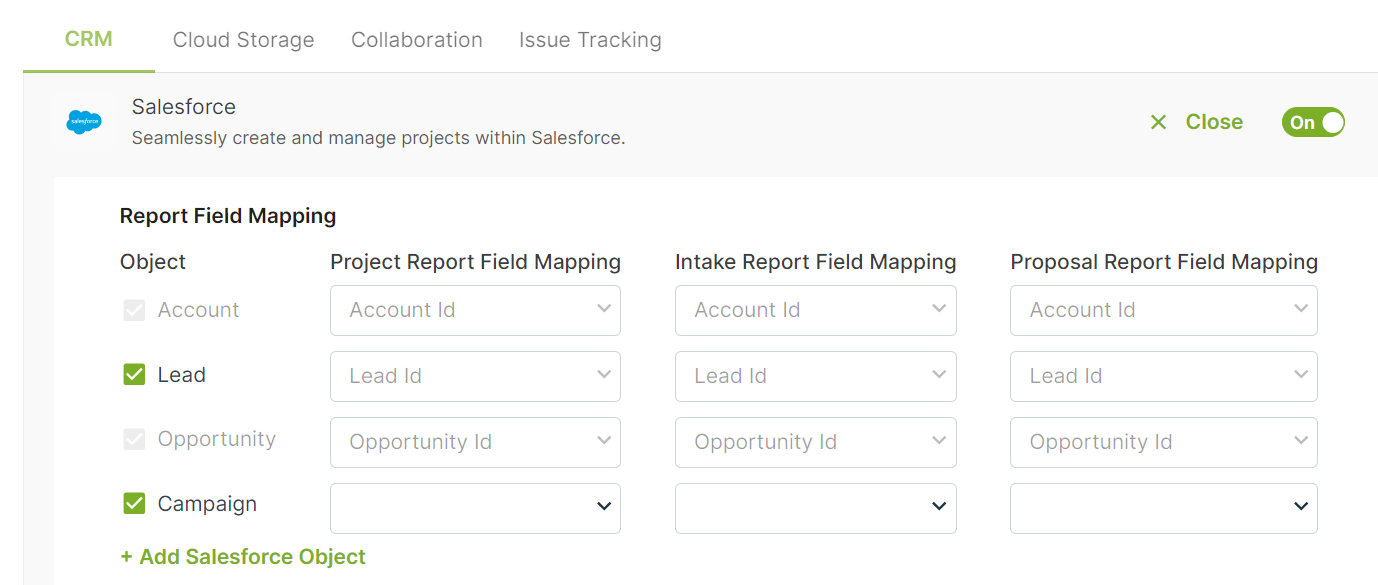The image size is (1378, 585).
Task: Open Account Project Report Field Mapping dropdown
Action: pos(475,310)
